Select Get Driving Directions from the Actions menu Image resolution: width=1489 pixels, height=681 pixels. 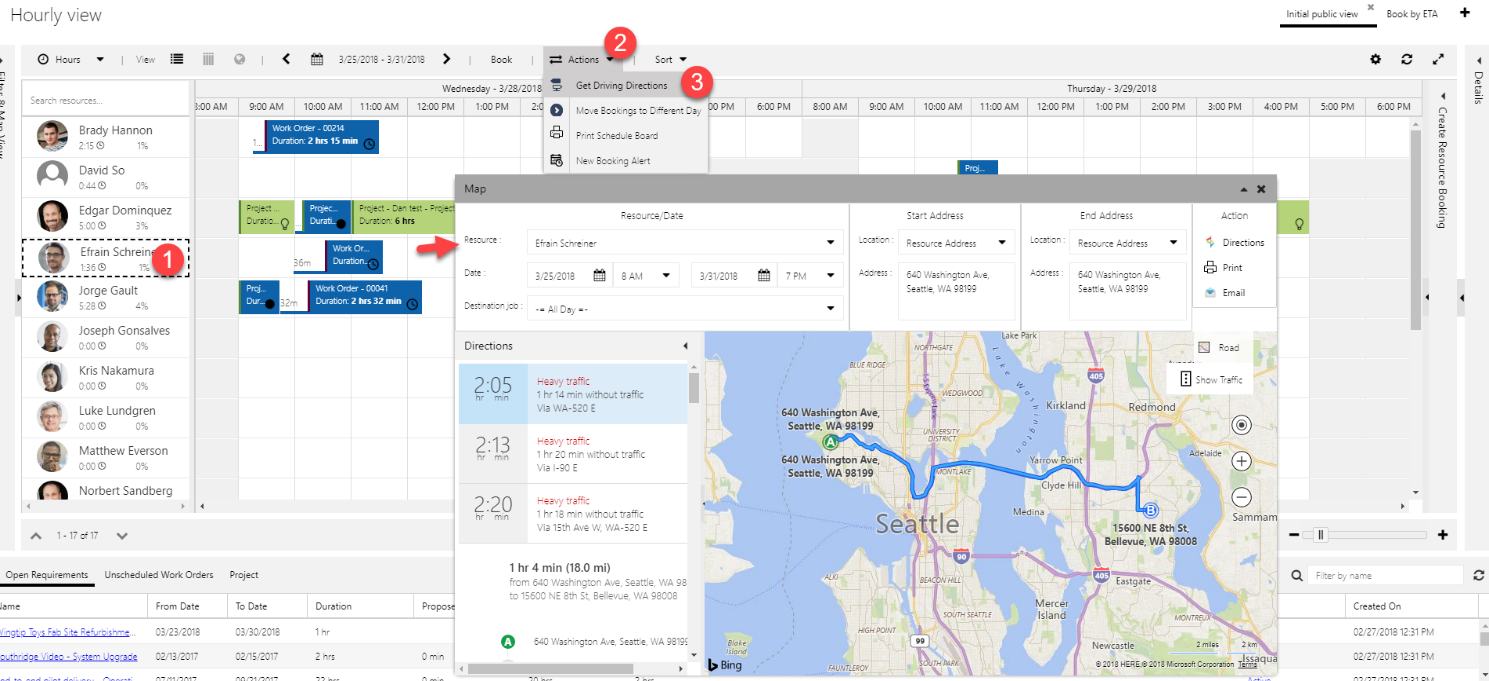[622, 85]
